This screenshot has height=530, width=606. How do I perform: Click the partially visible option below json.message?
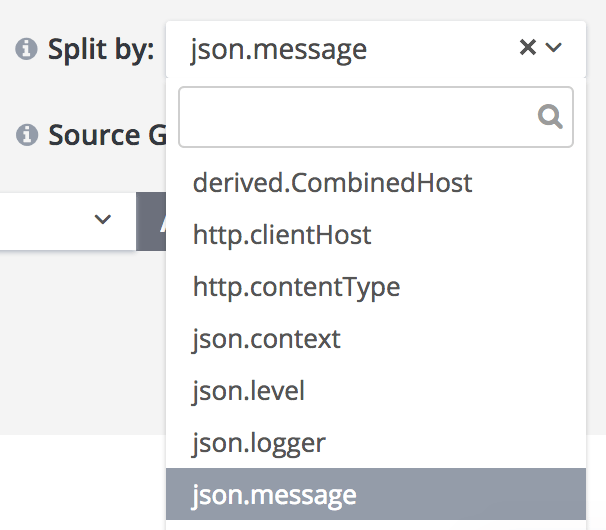tap(375, 525)
